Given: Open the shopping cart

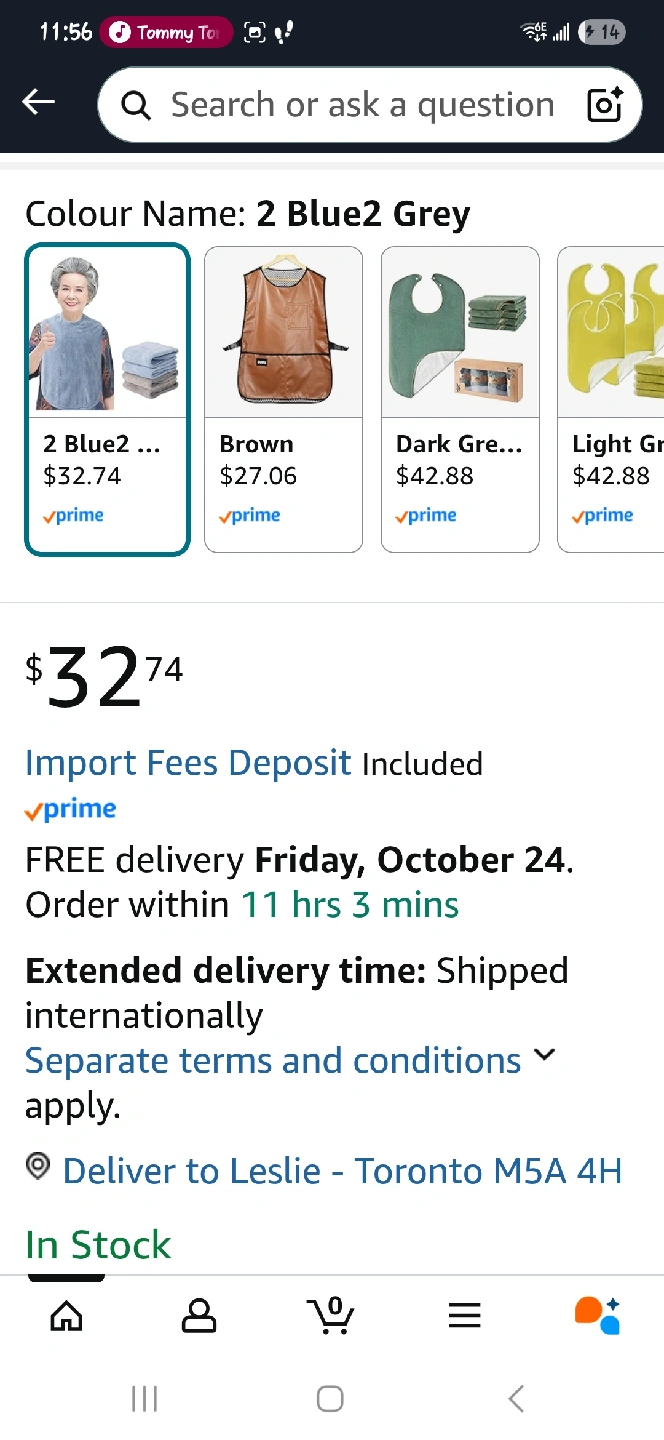Looking at the screenshot, I should pyautogui.click(x=331, y=1315).
